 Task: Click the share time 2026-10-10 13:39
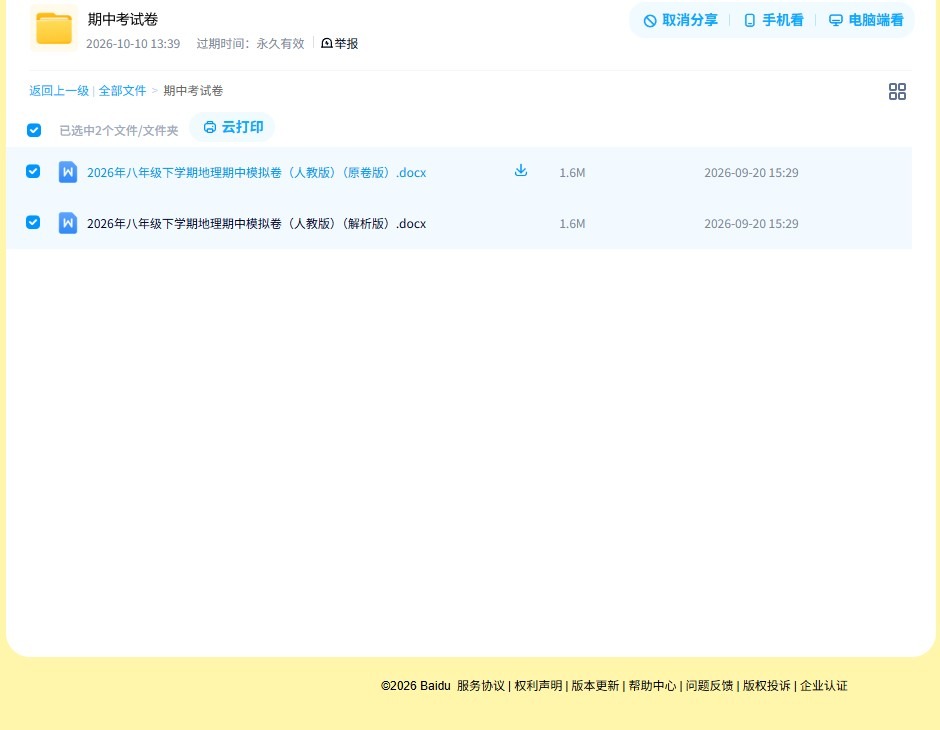(133, 44)
